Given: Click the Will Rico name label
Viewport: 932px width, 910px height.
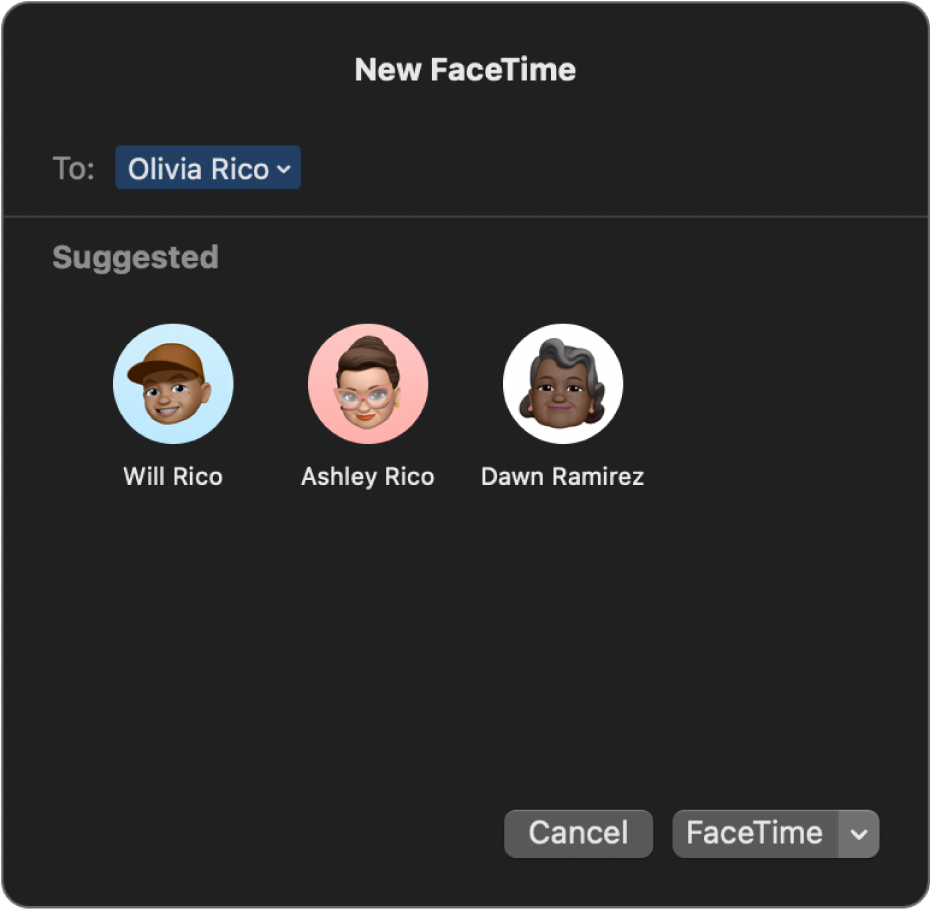Looking at the screenshot, I should (x=173, y=476).
